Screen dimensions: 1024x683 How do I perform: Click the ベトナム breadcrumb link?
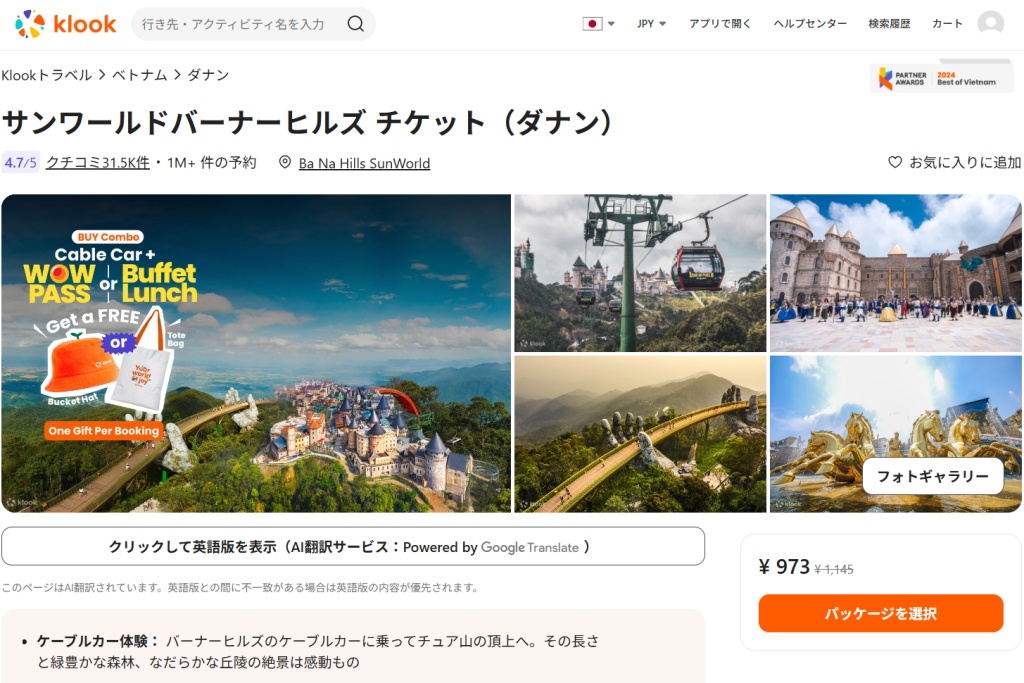[x=140, y=75]
